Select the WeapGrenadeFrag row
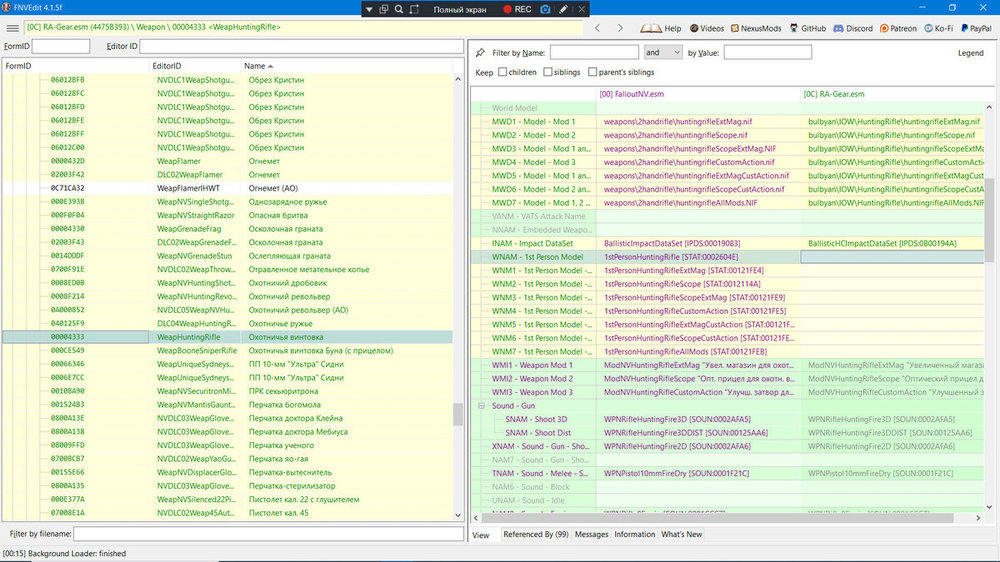This screenshot has height=562, width=1000. coord(228,229)
